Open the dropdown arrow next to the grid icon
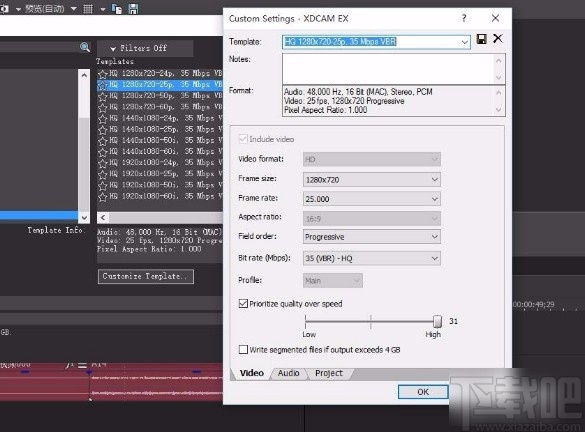Screen dimensions: 585x432 (x=103, y=9)
